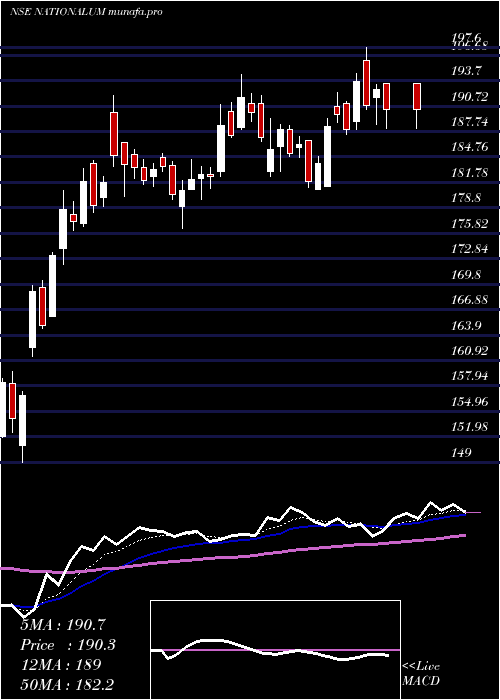Click the 160.92 price level label
500x700 pixels.
click(x=470, y=351)
